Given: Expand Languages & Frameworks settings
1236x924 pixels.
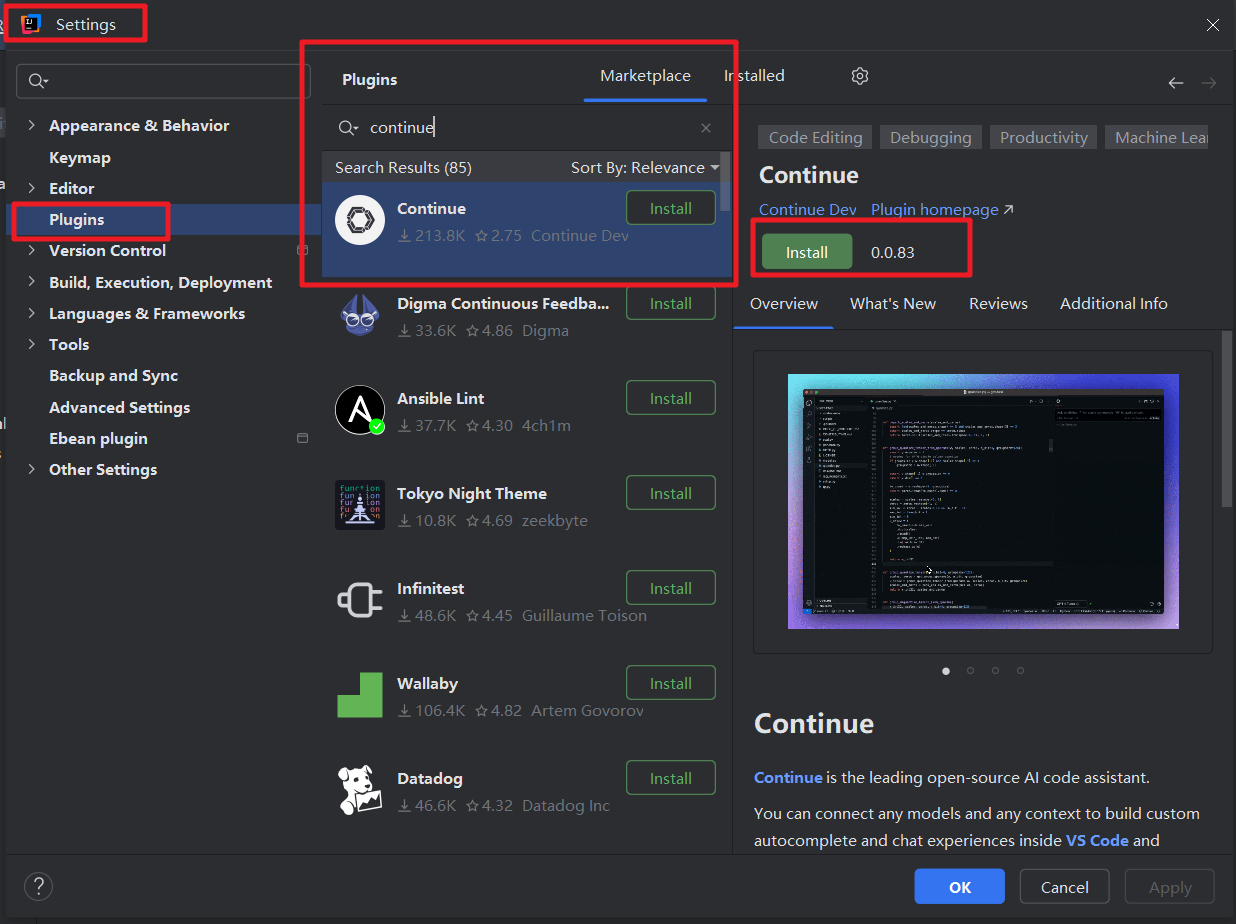Looking at the screenshot, I should click(31, 313).
